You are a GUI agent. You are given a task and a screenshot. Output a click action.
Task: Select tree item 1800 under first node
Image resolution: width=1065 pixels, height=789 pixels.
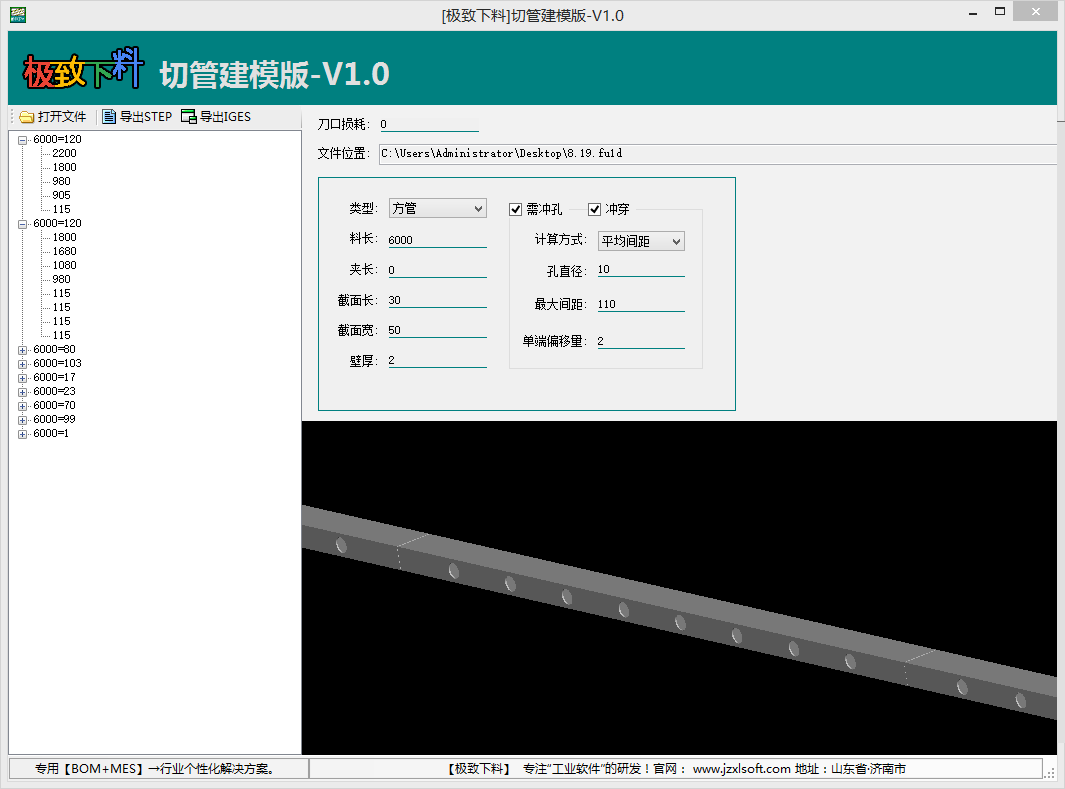[65, 167]
